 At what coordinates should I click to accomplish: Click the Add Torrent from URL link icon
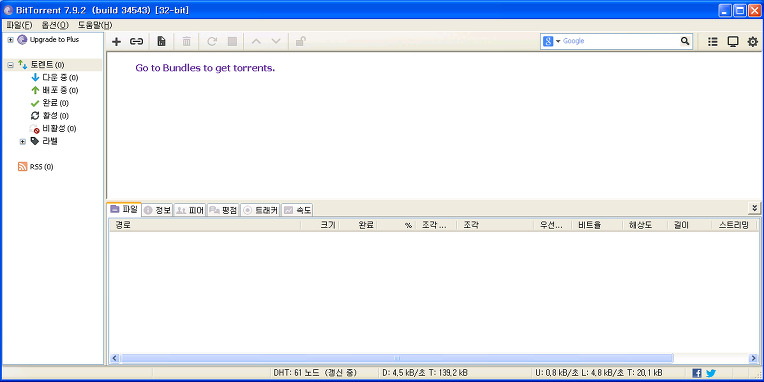136,42
